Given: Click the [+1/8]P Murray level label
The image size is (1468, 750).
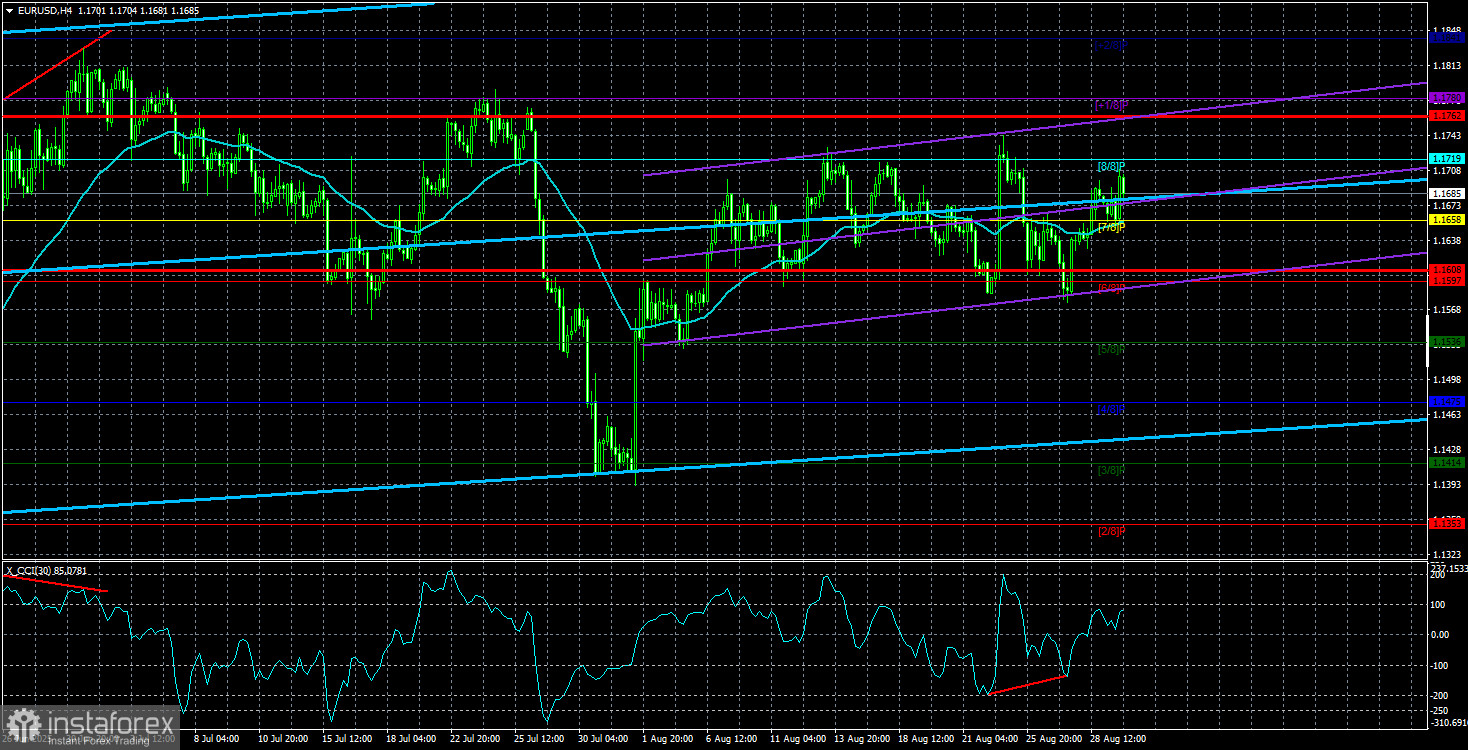Looking at the screenshot, I should pyautogui.click(x=1112, y=105).
